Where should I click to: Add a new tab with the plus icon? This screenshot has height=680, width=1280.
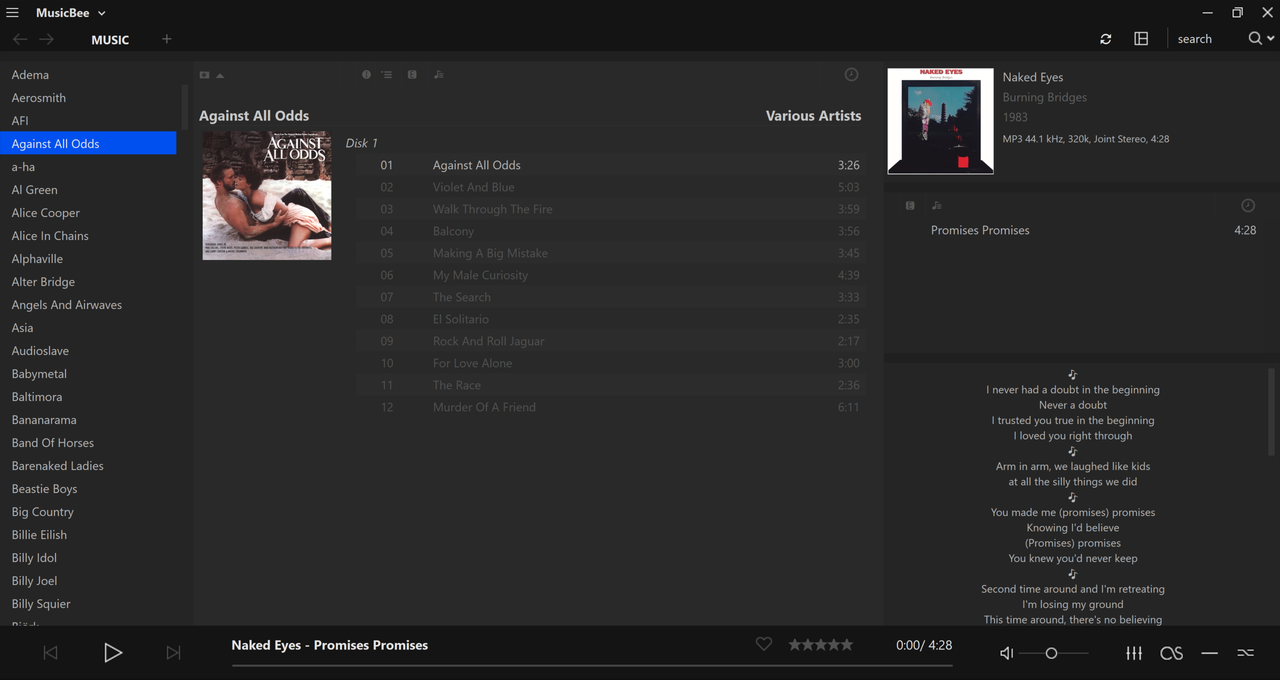click(x=167, y=39)
